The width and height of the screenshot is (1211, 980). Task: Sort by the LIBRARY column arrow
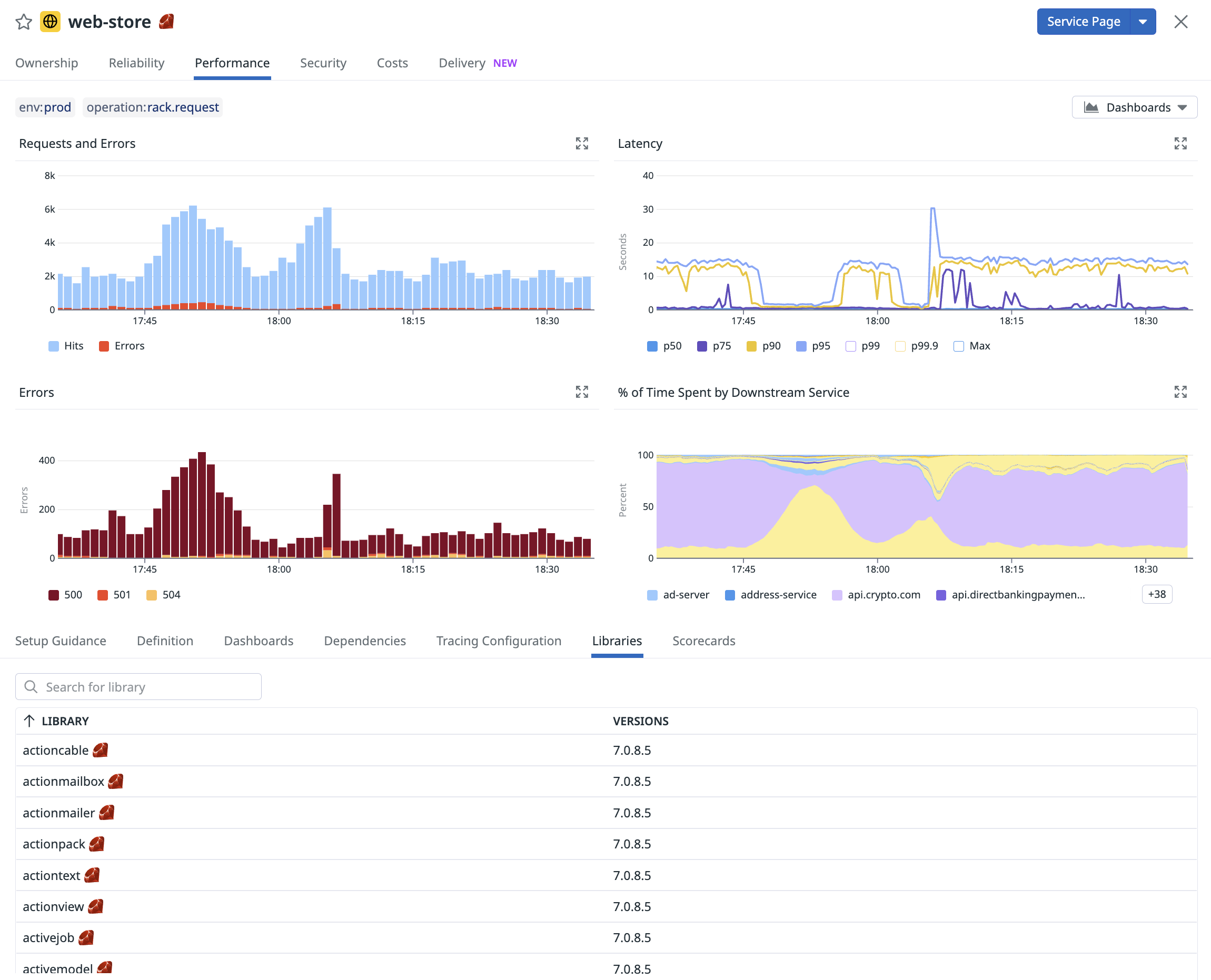[x=29, y=721]
